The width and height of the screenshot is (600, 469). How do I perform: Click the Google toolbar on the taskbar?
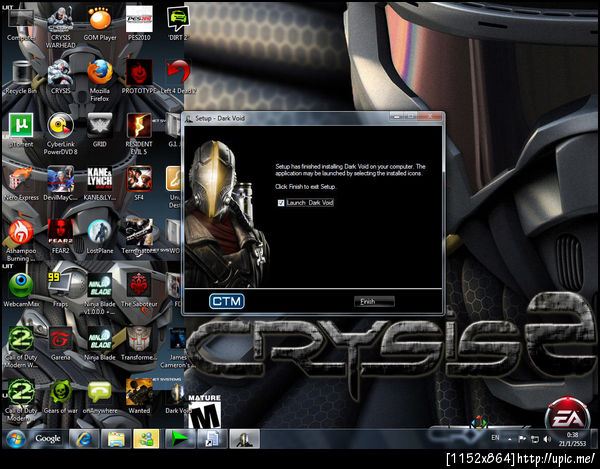[48, 439]
